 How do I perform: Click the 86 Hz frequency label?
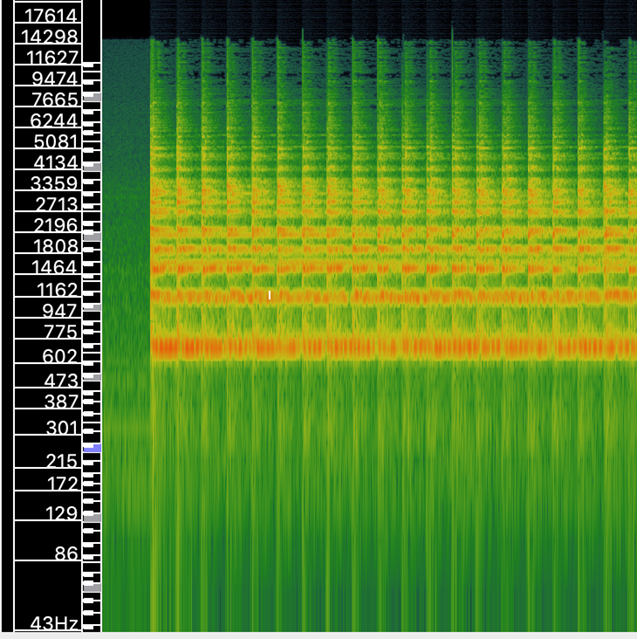pos(65,552)
